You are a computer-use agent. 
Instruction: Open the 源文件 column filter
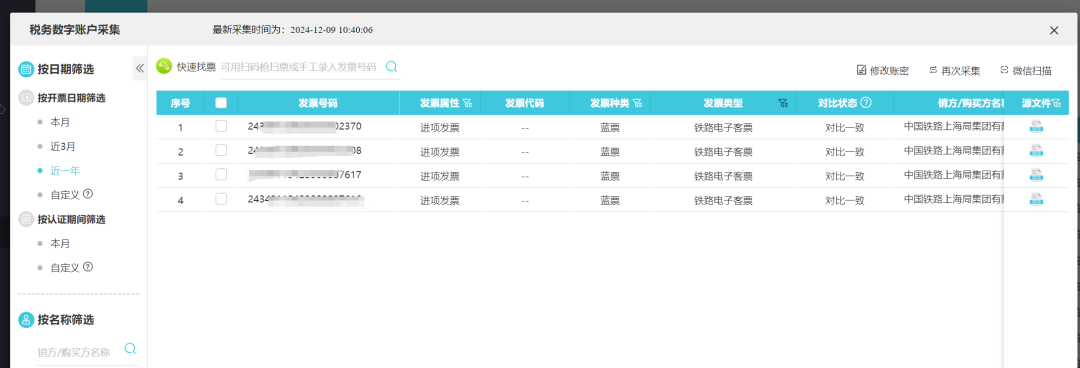1057,103
